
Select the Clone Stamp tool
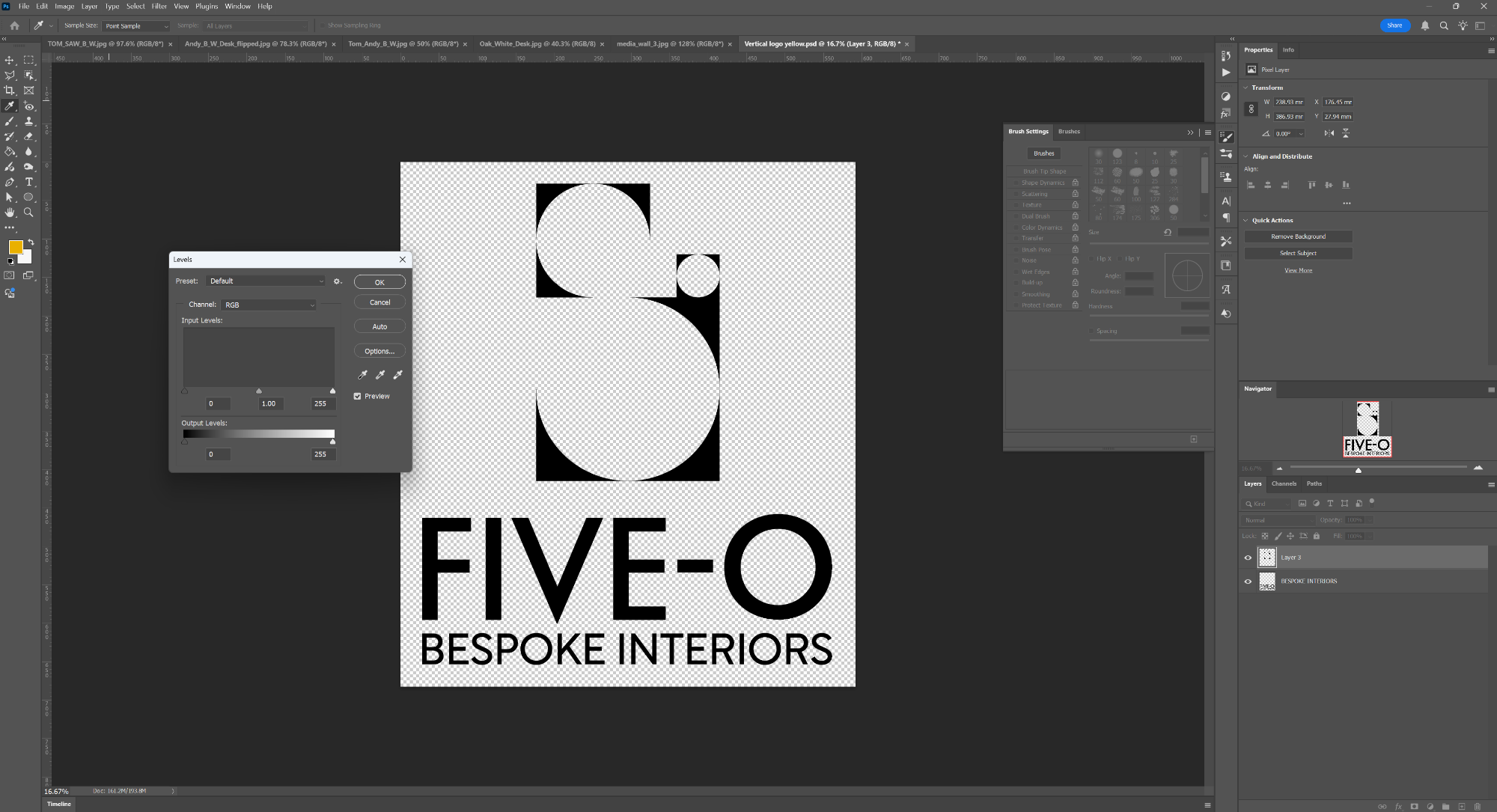(x=28, y=121)
